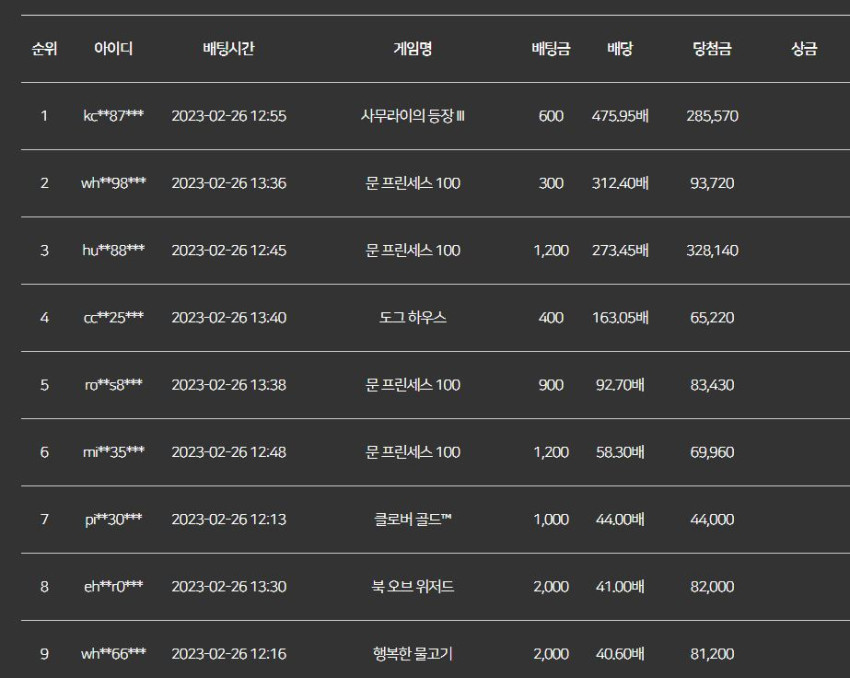Click the 배팅시간 column header

click(x=229, y=49)
